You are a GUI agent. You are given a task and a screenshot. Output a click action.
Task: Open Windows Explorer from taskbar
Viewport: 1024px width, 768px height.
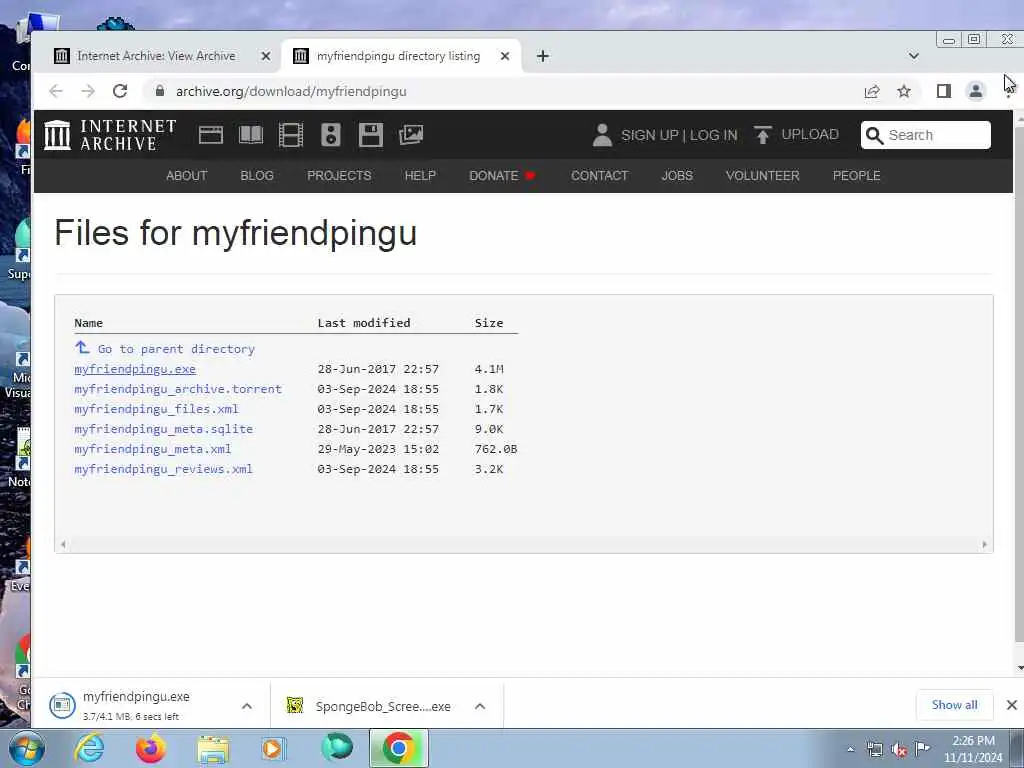(x=213, y=749)
